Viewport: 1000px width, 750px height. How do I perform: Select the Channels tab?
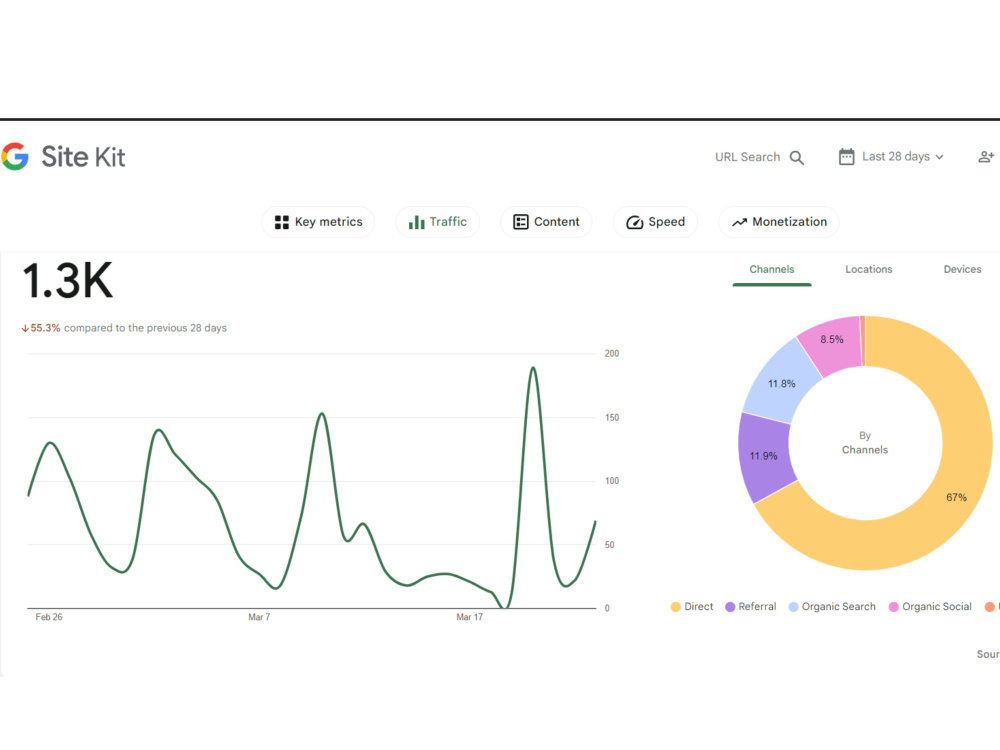click(x=772, y=270)
